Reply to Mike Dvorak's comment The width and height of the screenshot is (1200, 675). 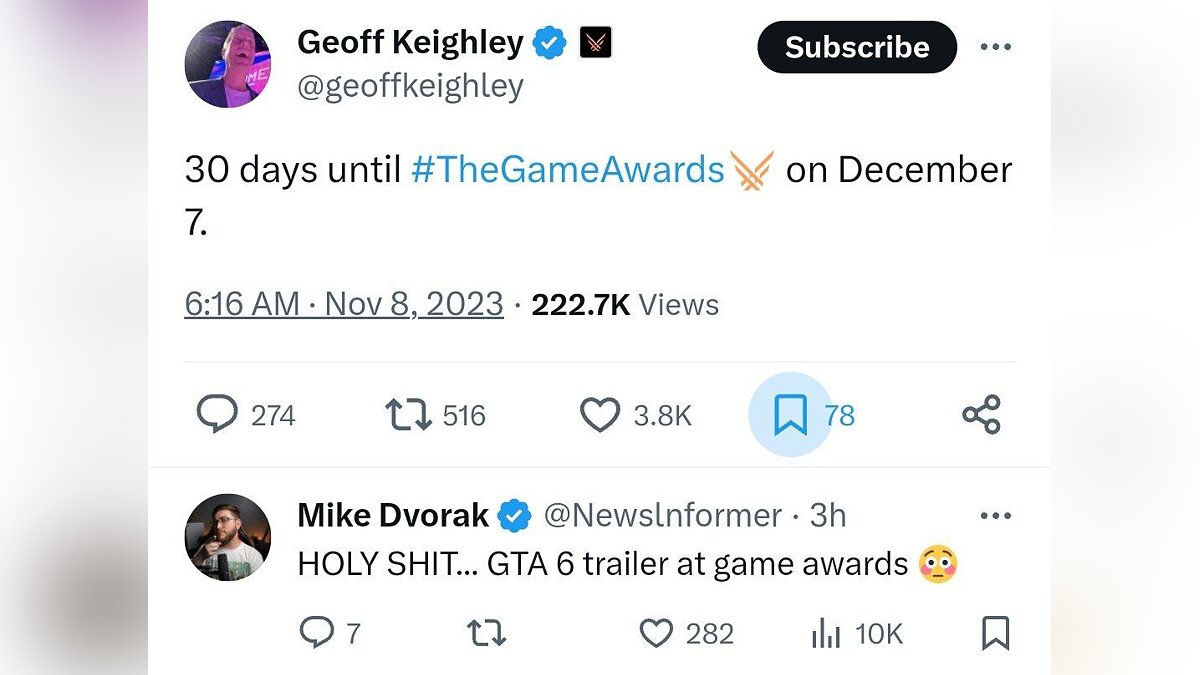click(x=316, y=633)
